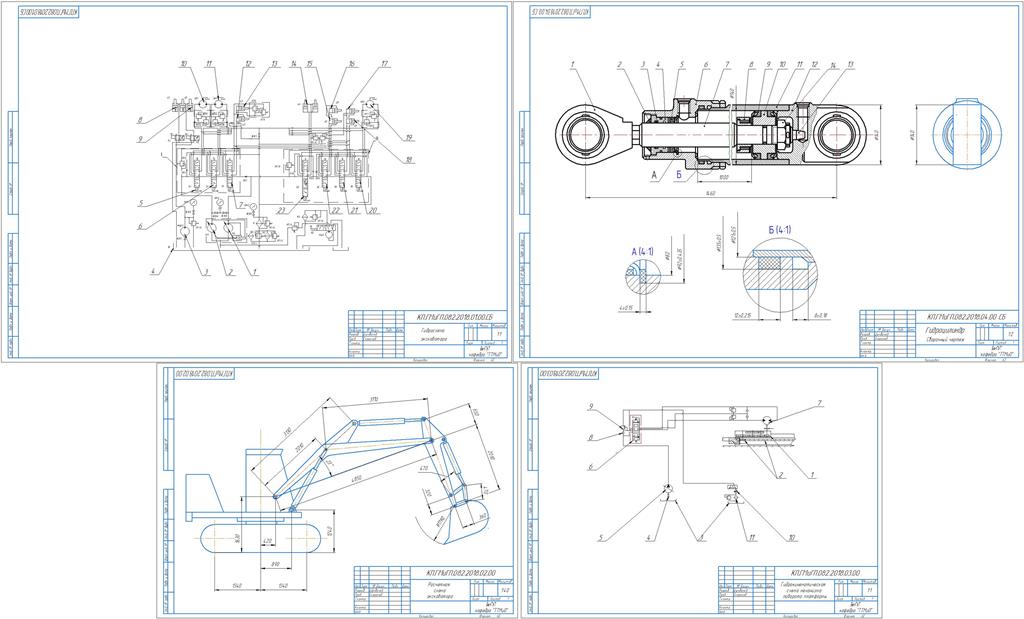This screenshot has width=1024, height=619.
Task: Select the 'А (4:1)' detail view label
Action: click(x=643, y=251)
